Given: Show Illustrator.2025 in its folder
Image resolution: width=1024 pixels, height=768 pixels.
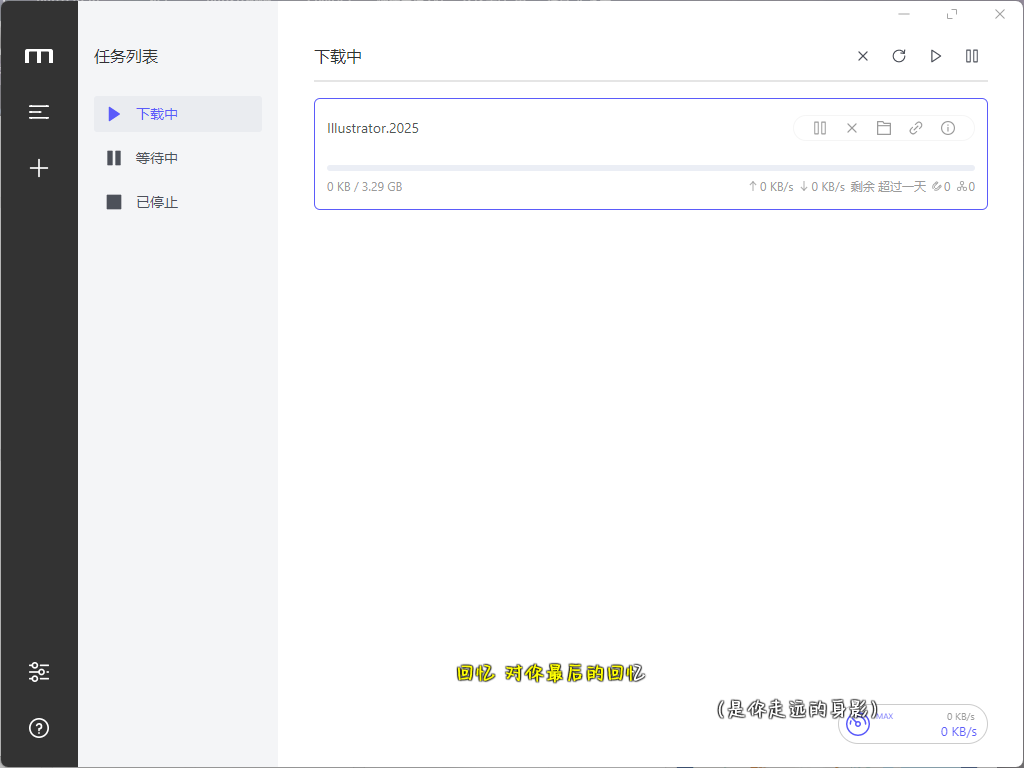Looking at the screenshot, I should tap(884, 128).
